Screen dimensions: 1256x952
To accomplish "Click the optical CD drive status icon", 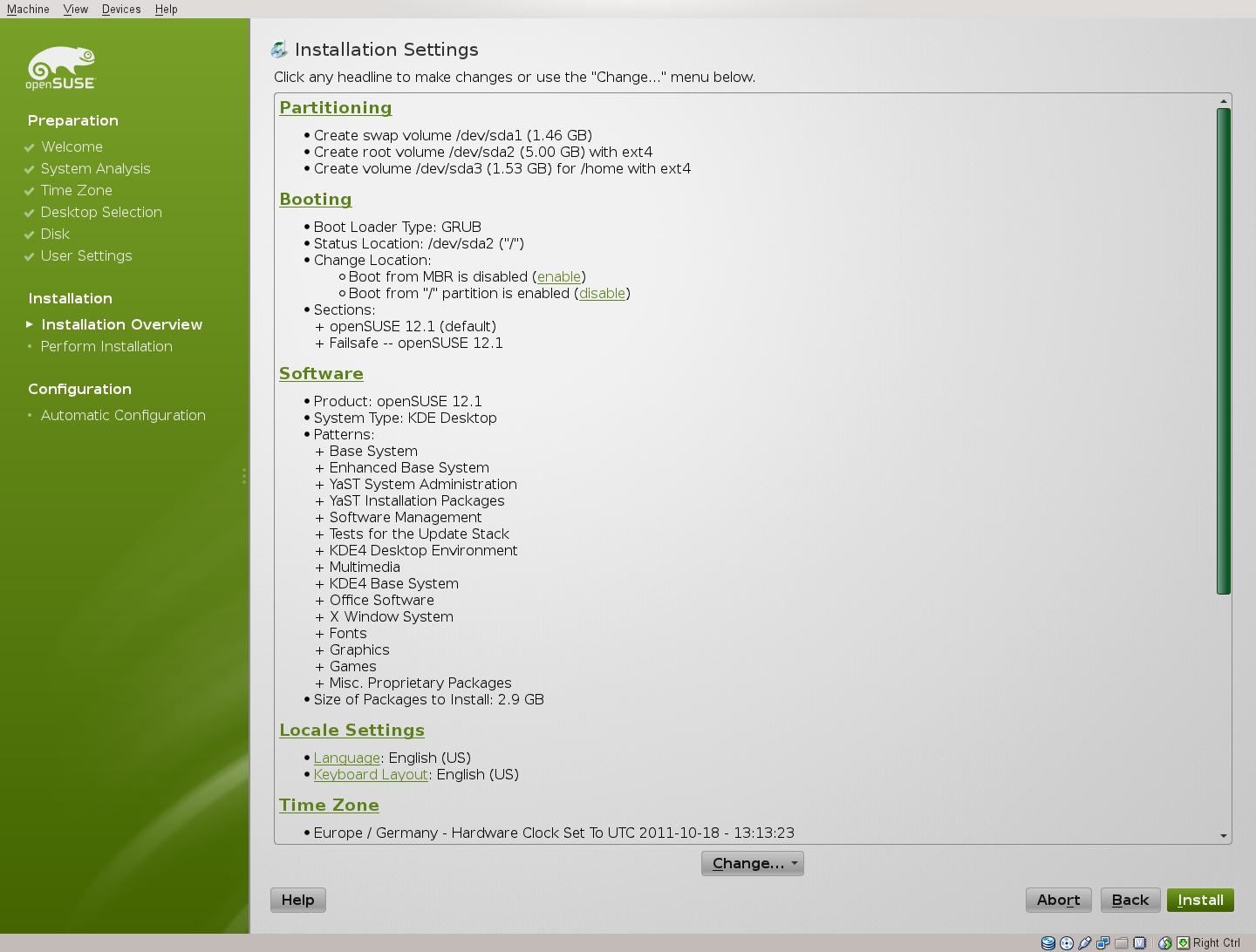I will pos(1067,942).
